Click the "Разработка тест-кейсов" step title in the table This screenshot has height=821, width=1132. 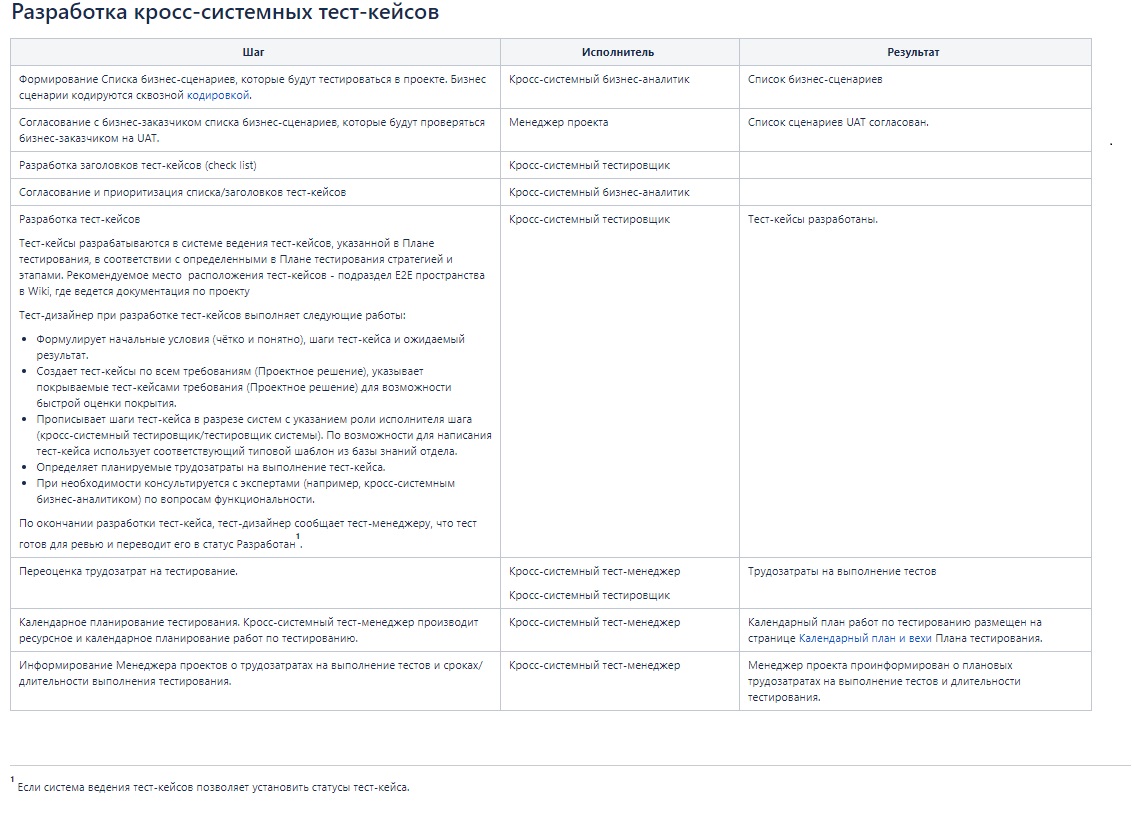(80, 219)
